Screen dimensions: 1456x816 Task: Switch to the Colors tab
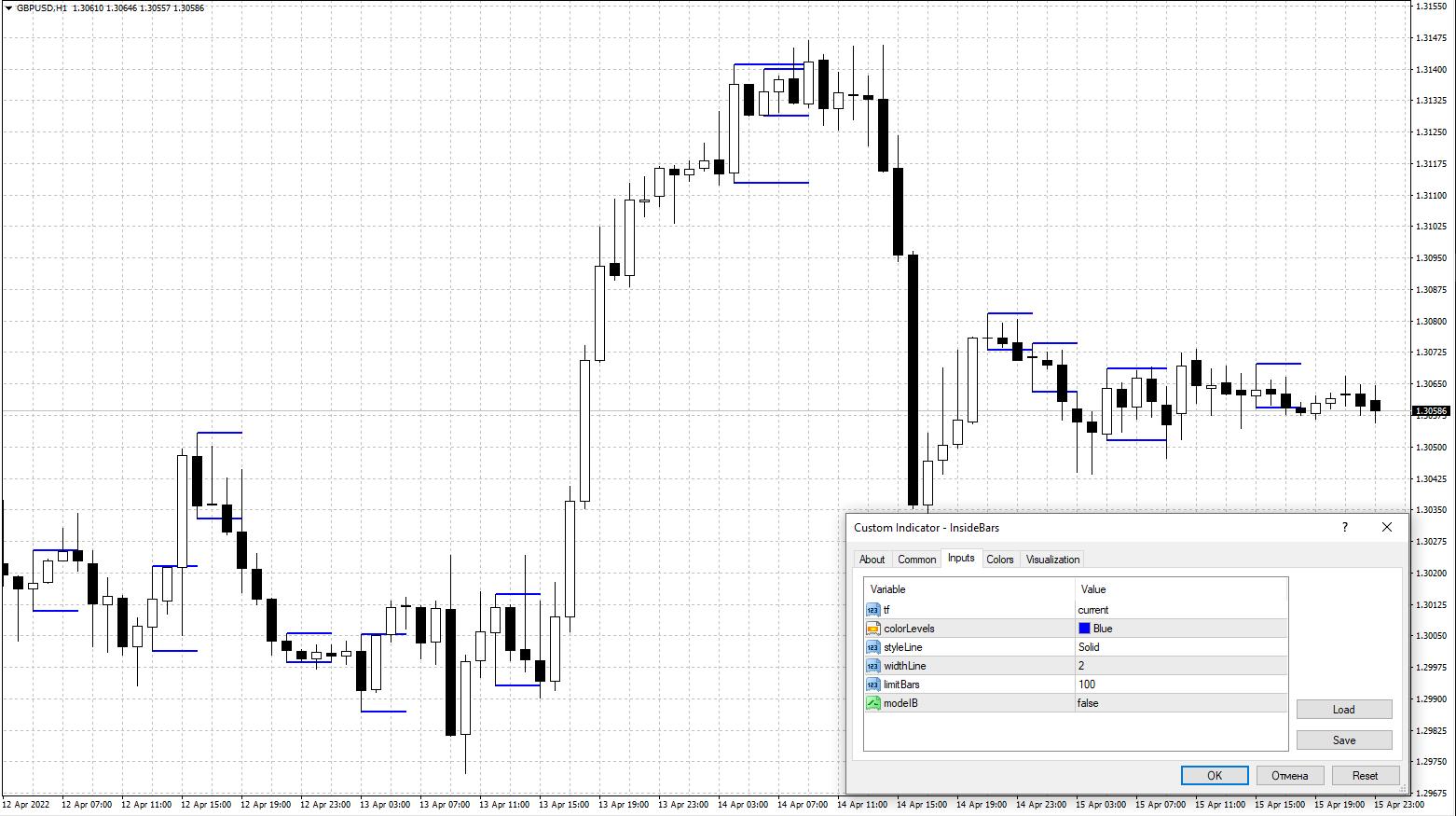(x=999, y=560)
